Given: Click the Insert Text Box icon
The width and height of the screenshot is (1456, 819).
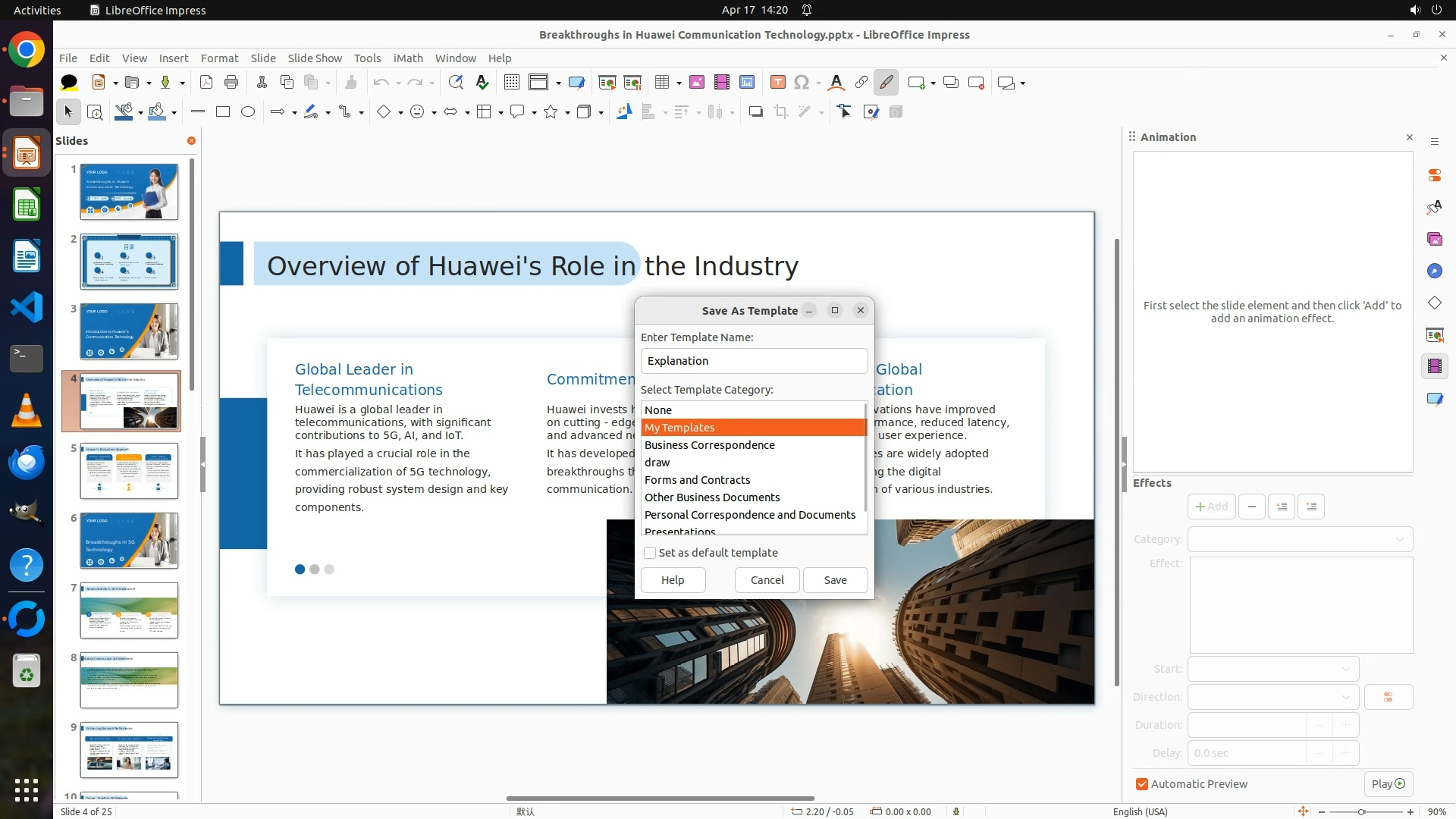Looking at the screenshot, I should 777,83.
